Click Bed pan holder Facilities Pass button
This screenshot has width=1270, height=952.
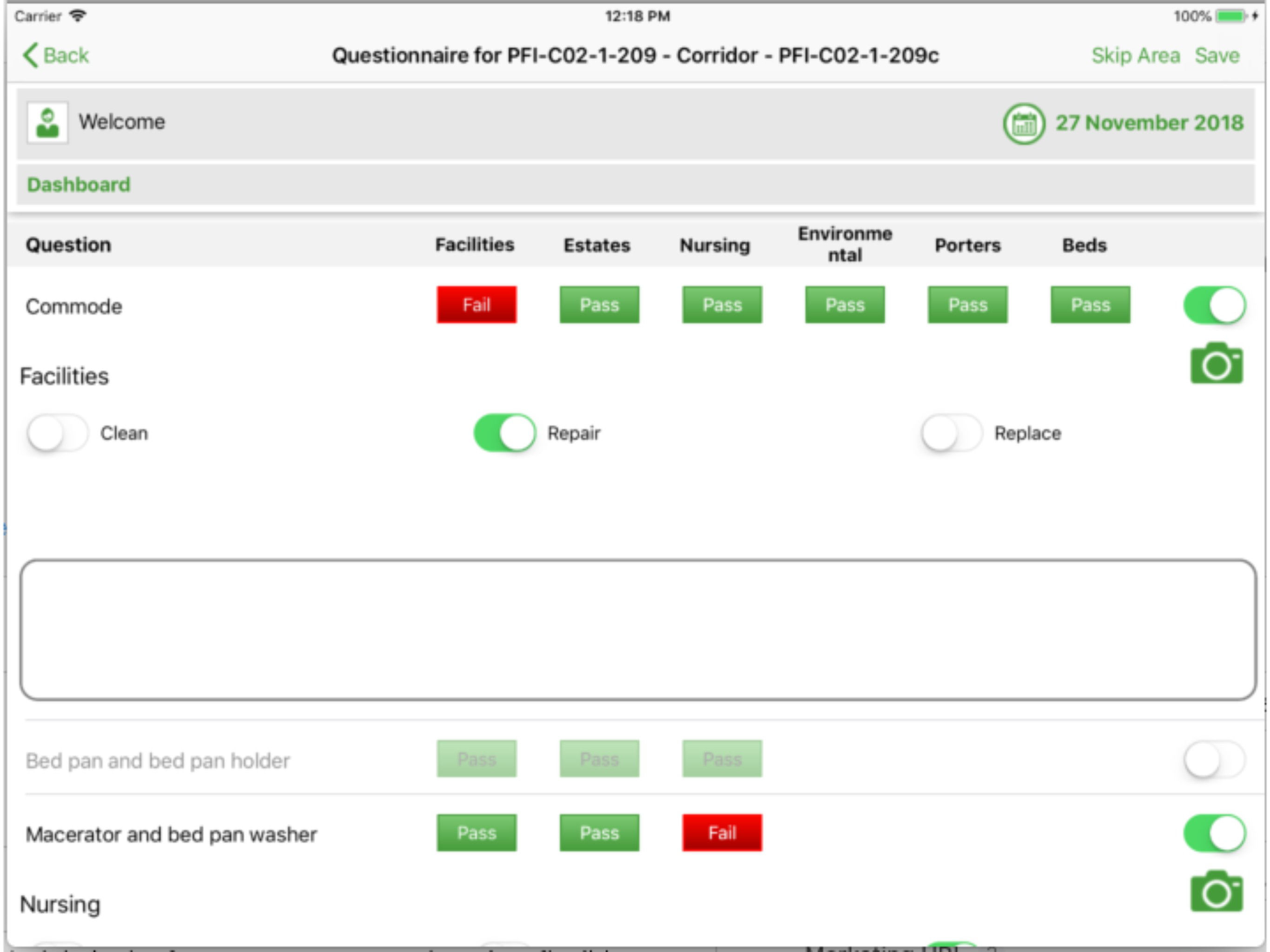tap(476, 759)
